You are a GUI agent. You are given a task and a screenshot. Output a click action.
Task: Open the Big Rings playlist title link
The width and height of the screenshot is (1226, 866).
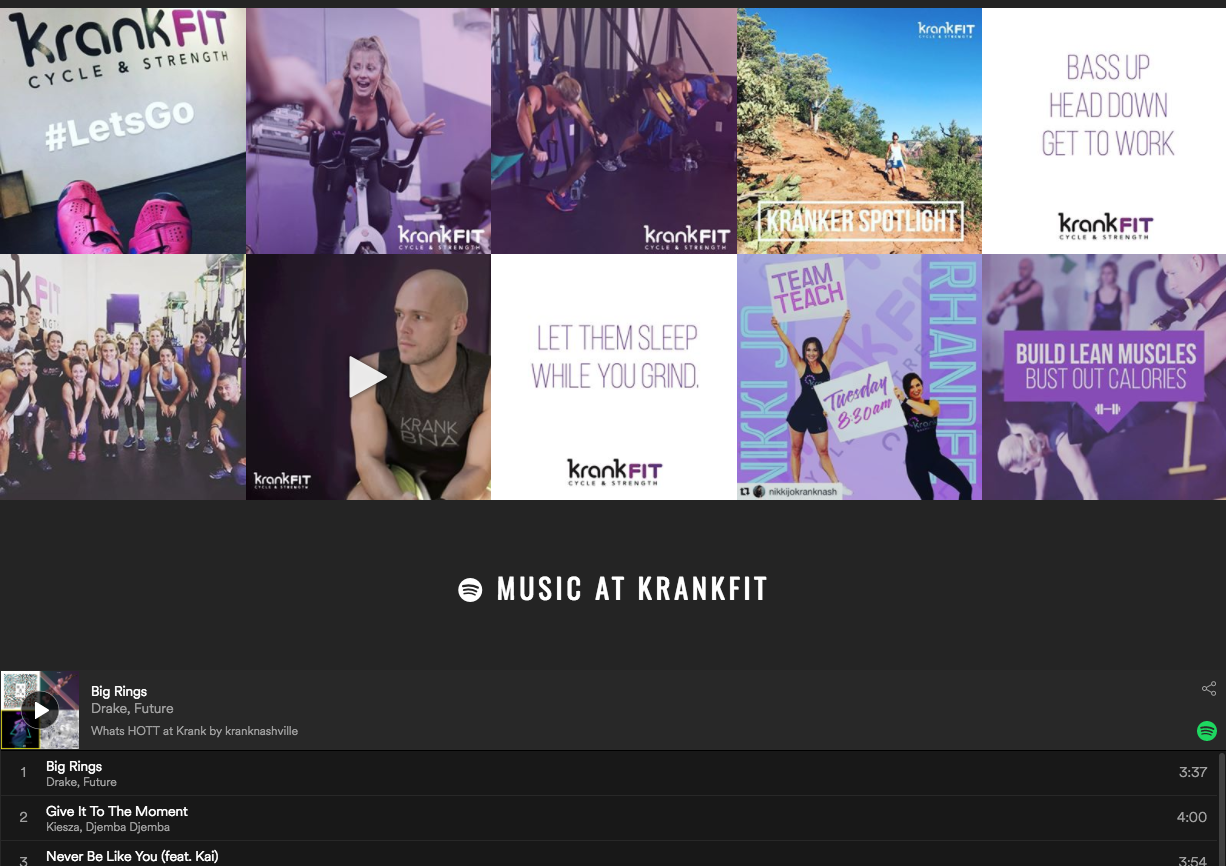pos(118,691)
